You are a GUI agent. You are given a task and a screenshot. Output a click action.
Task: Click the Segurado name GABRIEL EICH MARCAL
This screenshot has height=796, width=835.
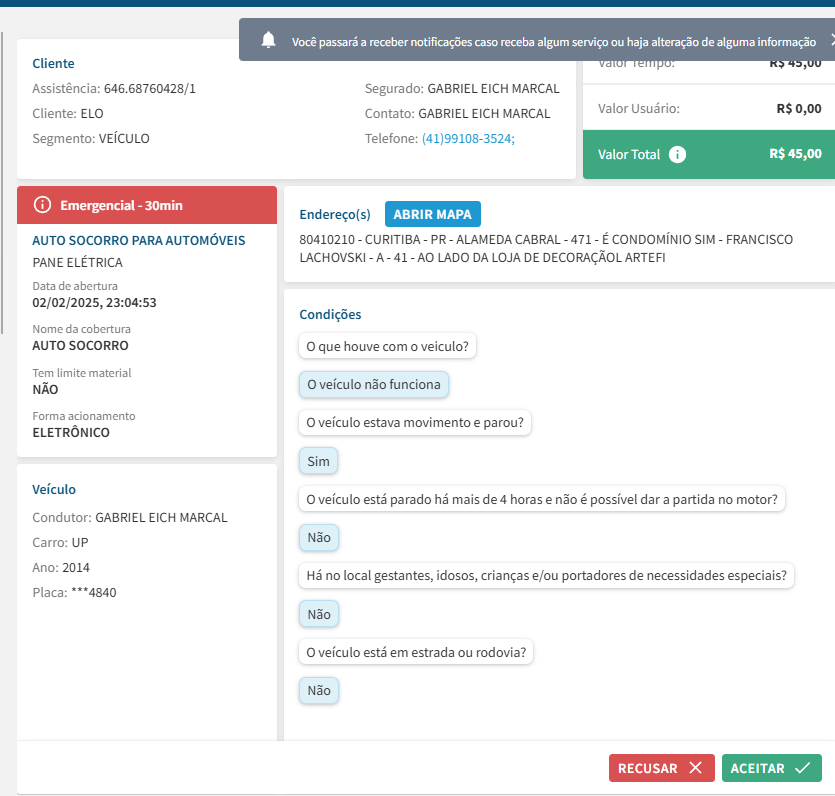click(493, 88)
